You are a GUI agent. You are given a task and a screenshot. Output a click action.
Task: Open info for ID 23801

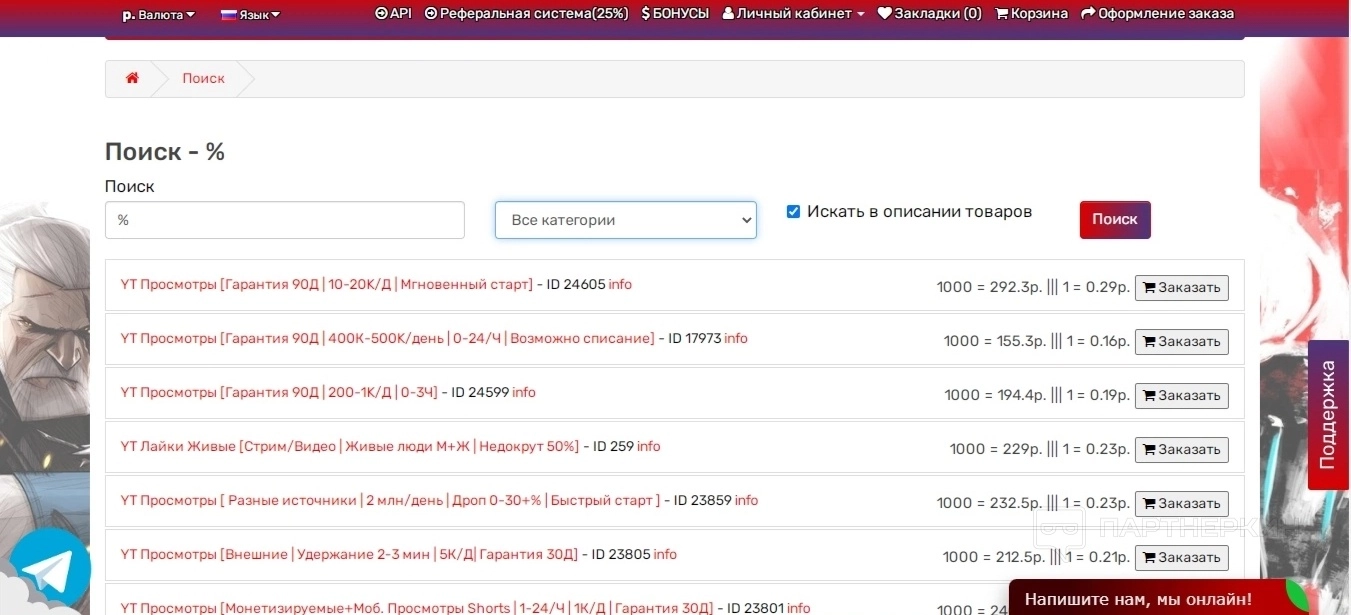tap(799, 608)
